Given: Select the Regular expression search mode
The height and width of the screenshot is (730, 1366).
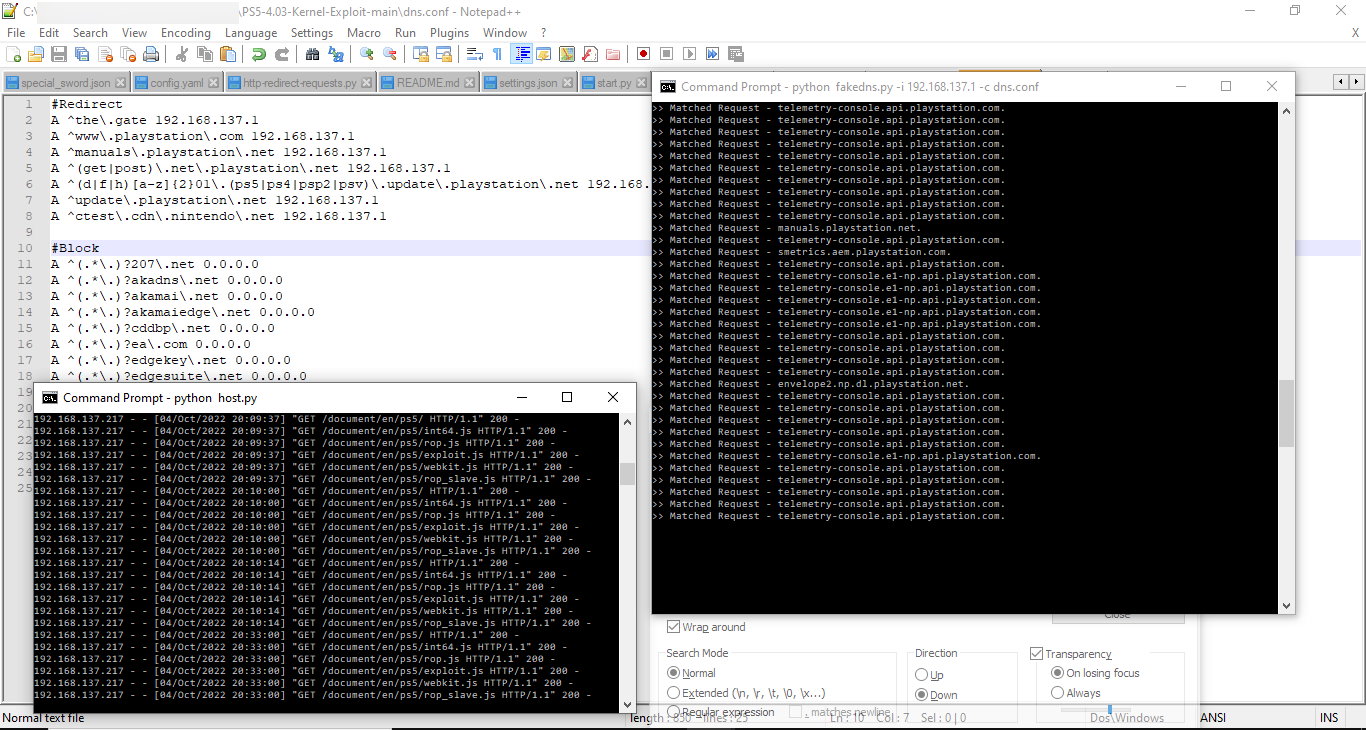Looking at the screenshot, I should click(x=676, y=712).
